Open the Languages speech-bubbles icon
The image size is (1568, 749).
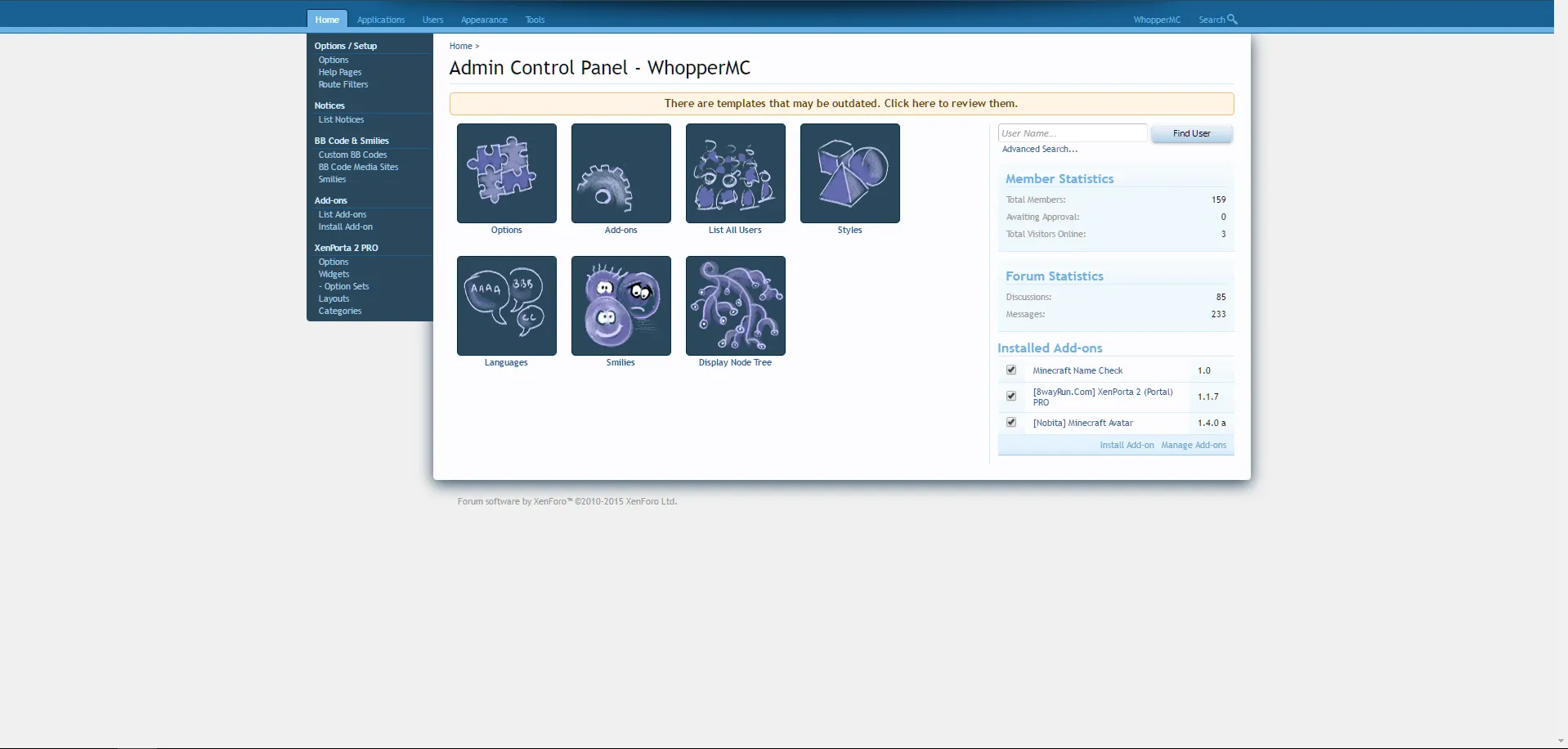point(507,306)
